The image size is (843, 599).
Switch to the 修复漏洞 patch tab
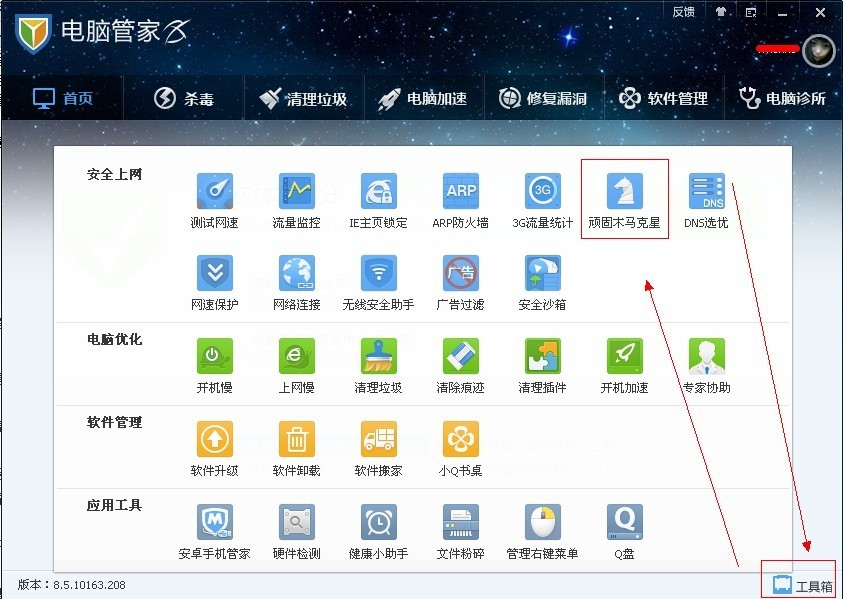[542, 98]
